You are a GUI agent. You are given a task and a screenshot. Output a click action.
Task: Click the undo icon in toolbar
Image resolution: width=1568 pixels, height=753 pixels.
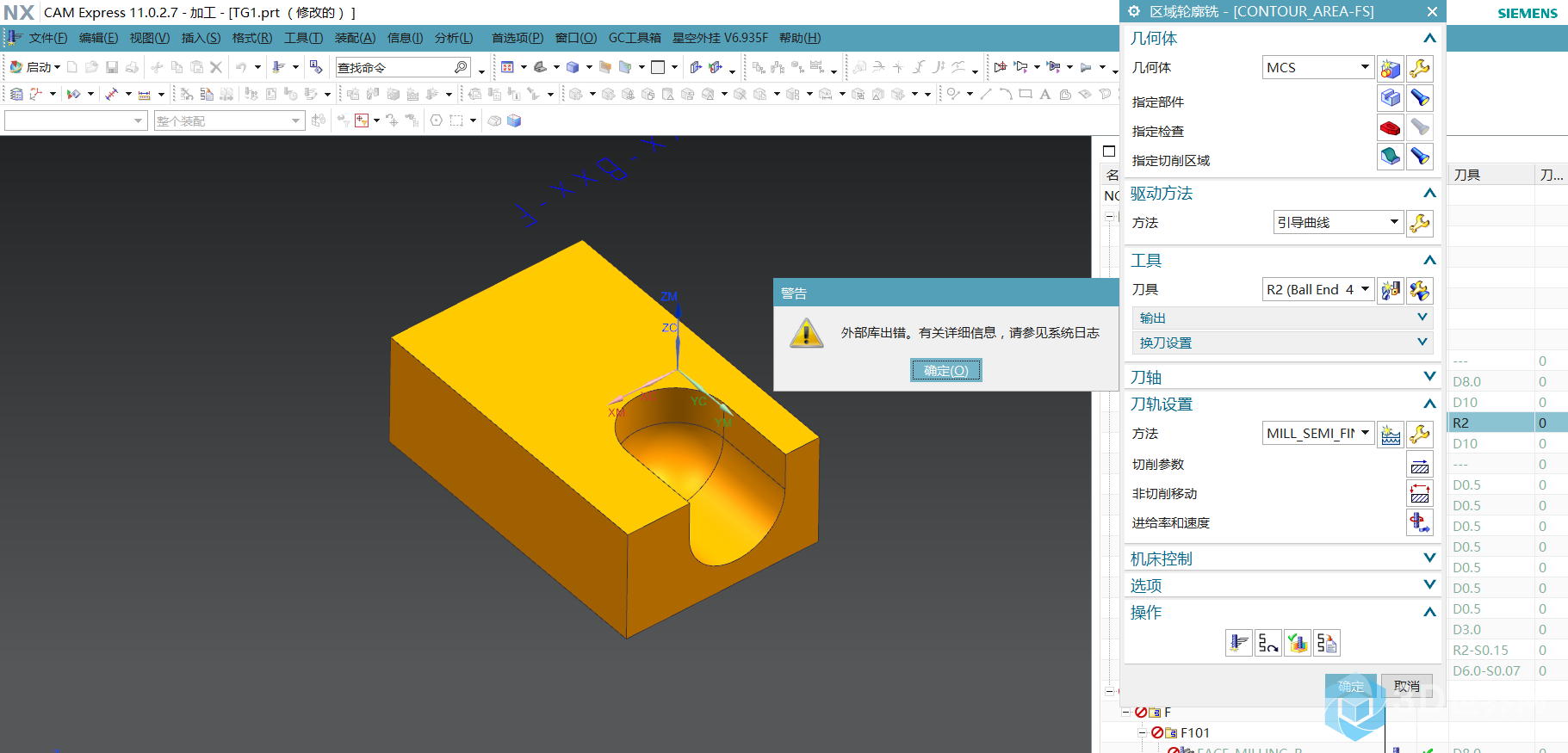(x=241, y=67)
